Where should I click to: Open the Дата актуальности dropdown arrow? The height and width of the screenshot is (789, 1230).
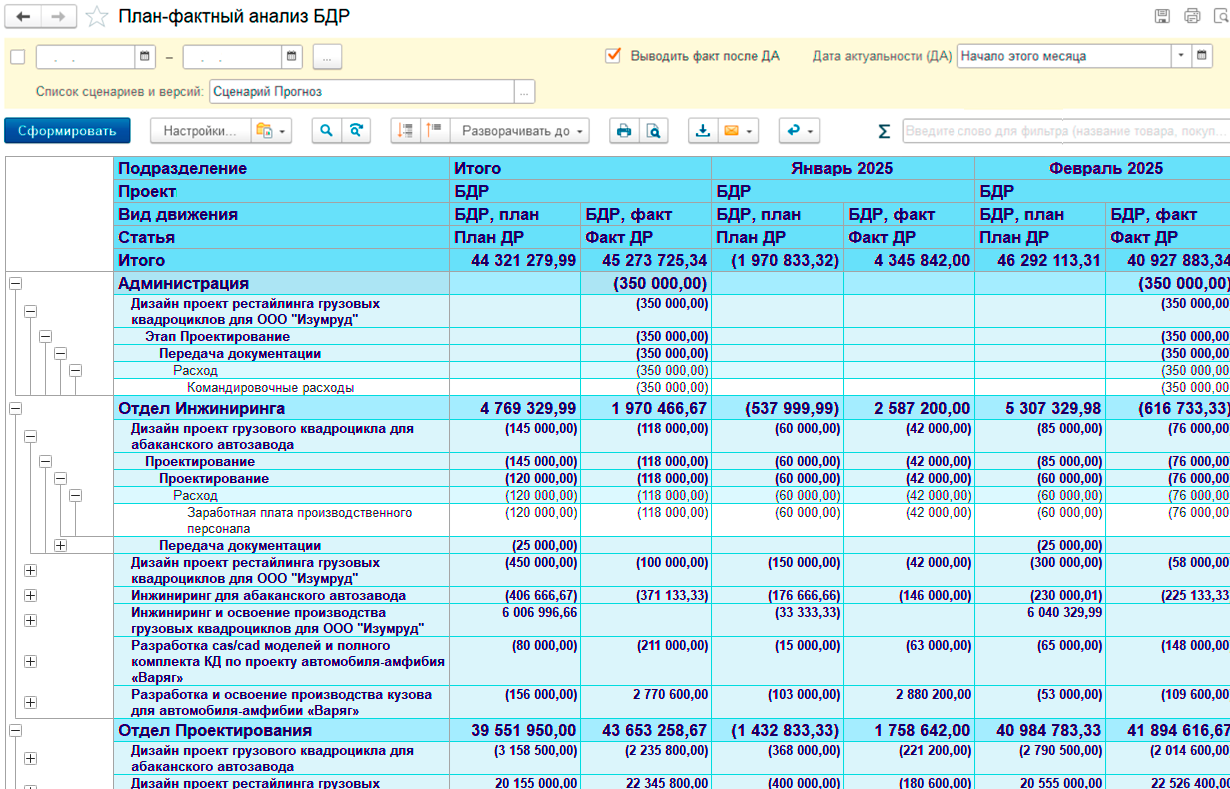tap(1181, 56)
